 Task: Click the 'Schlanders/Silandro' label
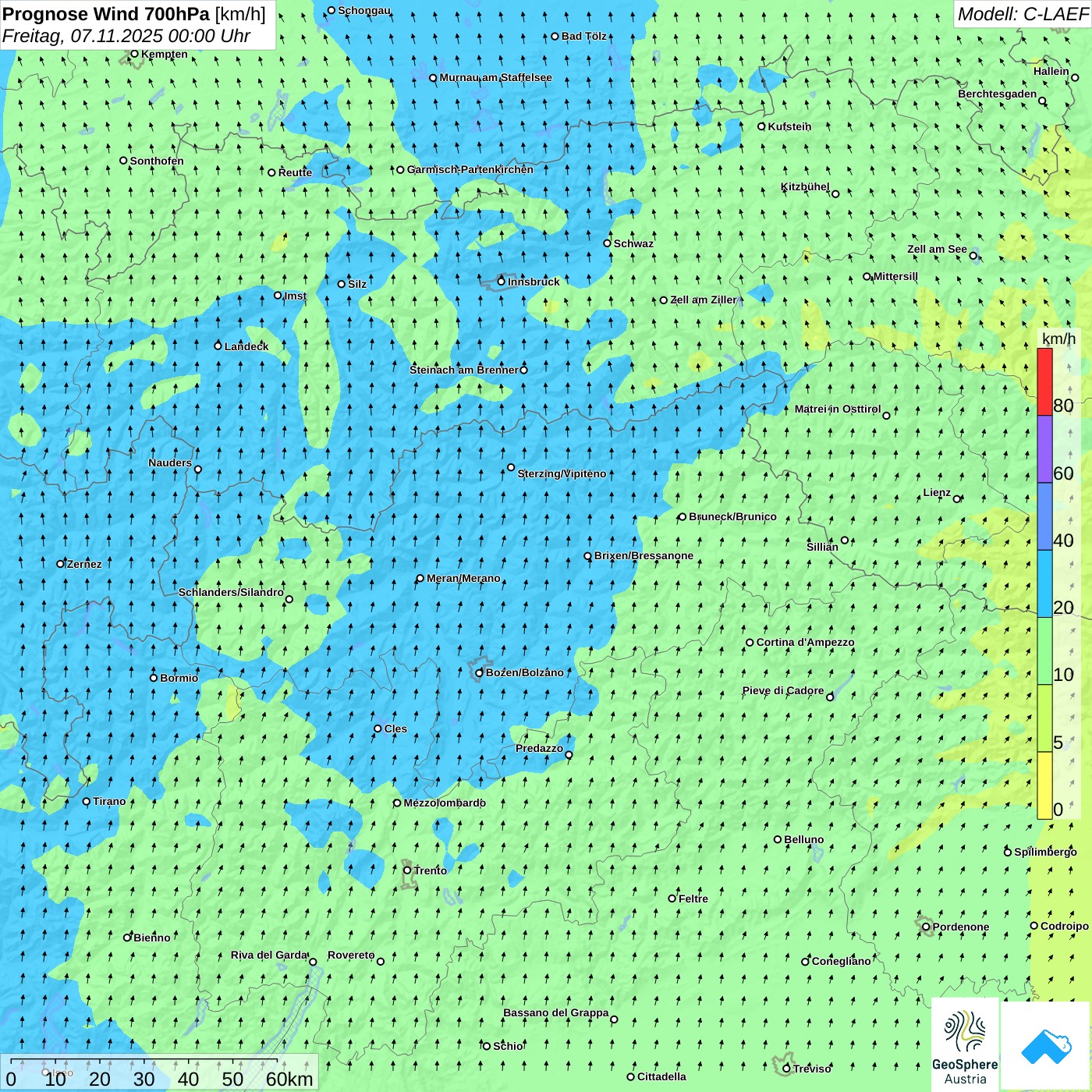pos(231,592)
